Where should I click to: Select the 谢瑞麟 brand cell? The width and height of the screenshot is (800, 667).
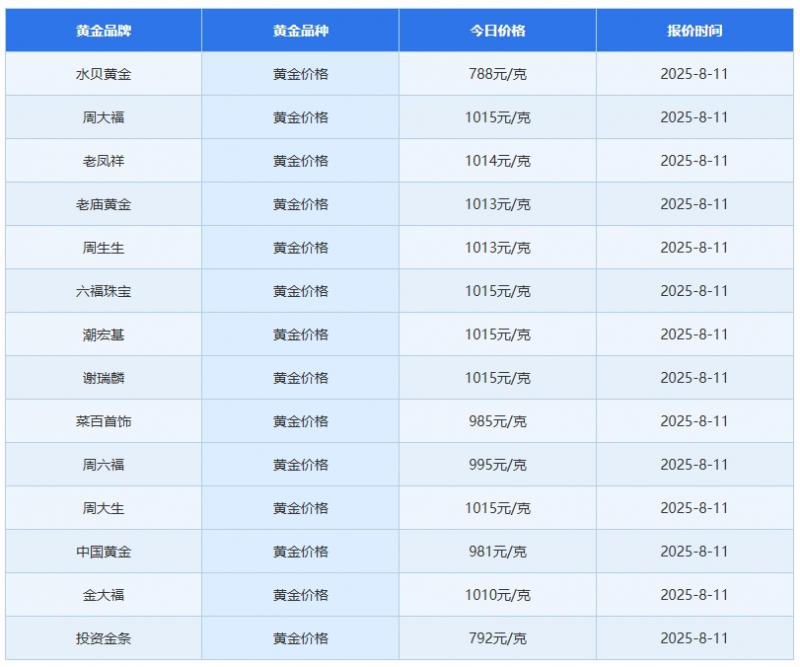(104, 378)
